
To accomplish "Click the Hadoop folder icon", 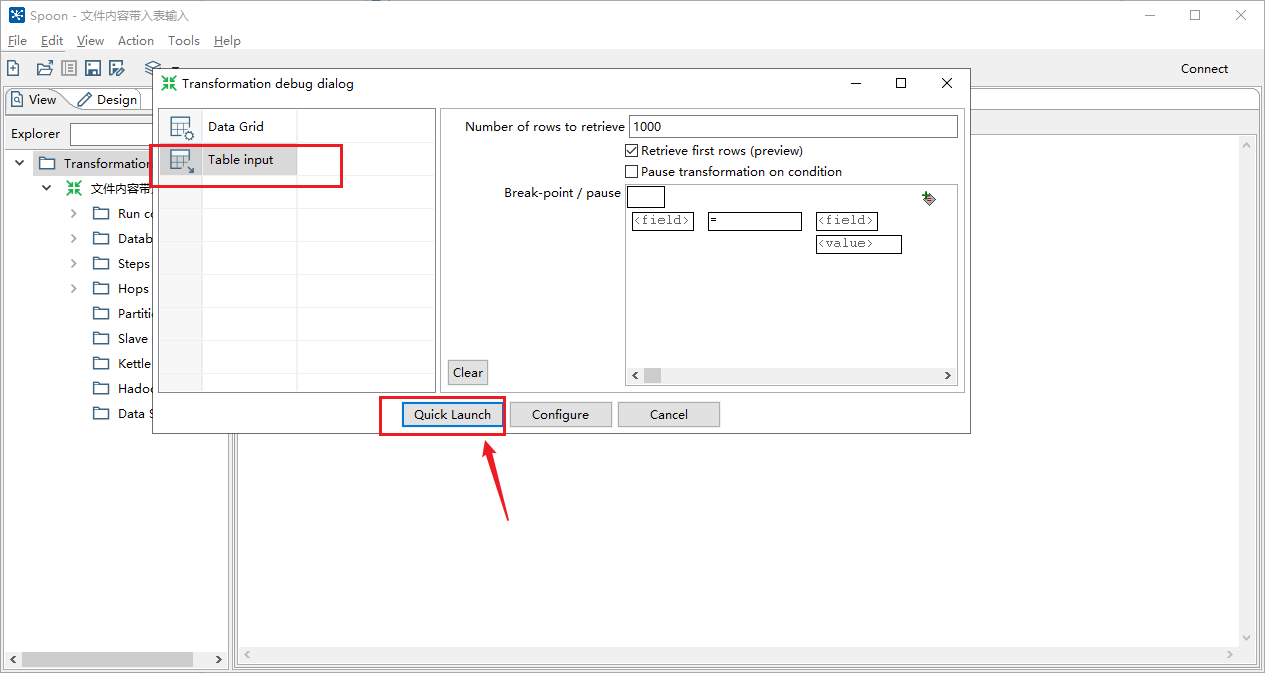I will pyautogui.click(x=101, y=388).
